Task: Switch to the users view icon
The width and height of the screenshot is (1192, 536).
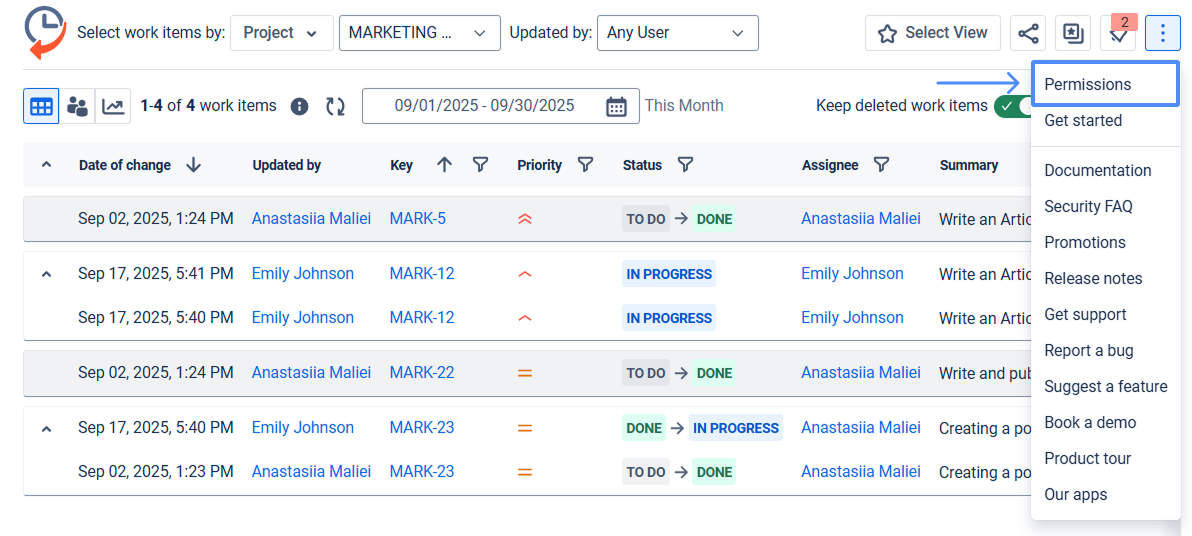Action: [77, 106]
